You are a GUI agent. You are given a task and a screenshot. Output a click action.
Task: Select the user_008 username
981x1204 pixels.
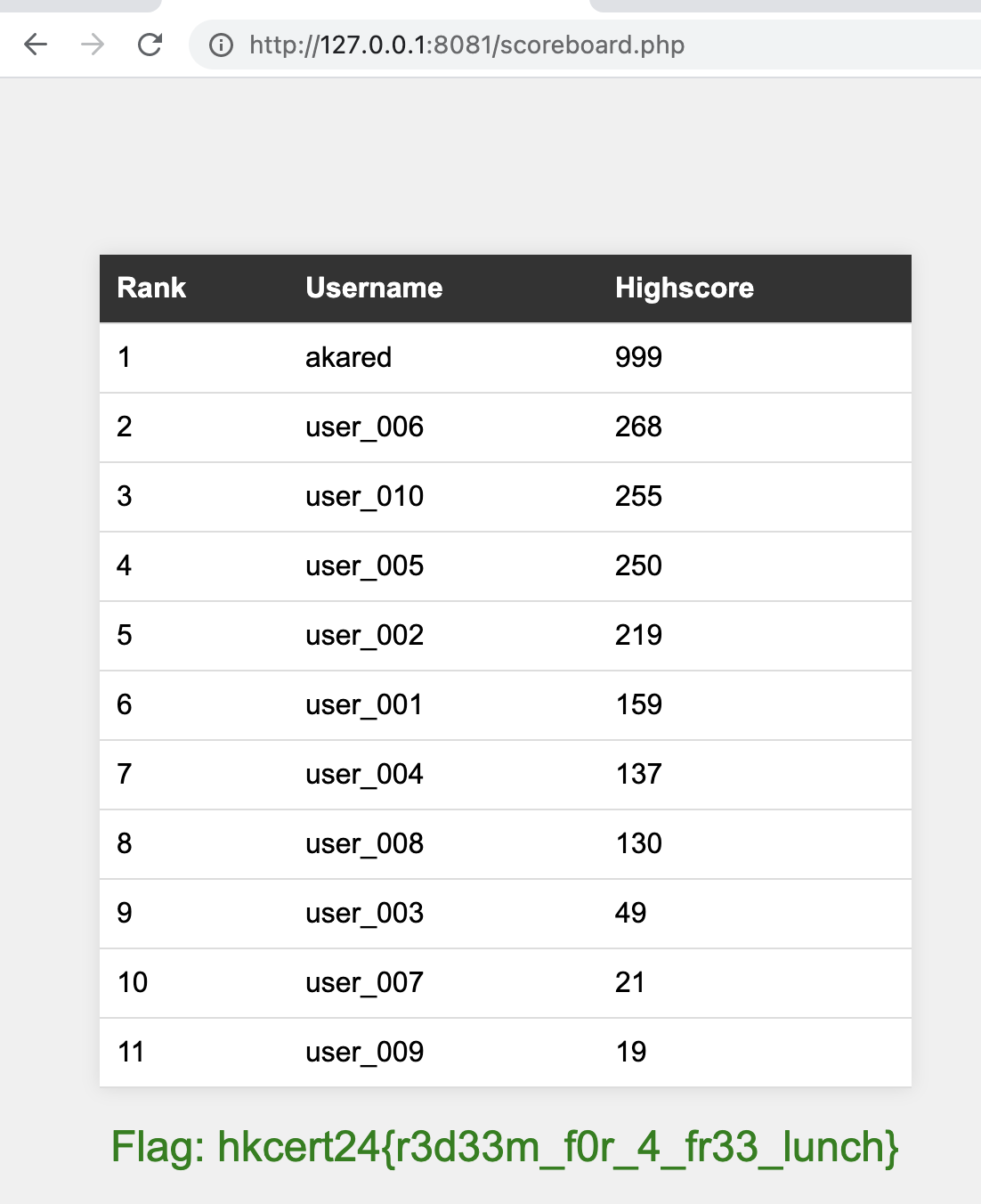(x=364, y=843)
